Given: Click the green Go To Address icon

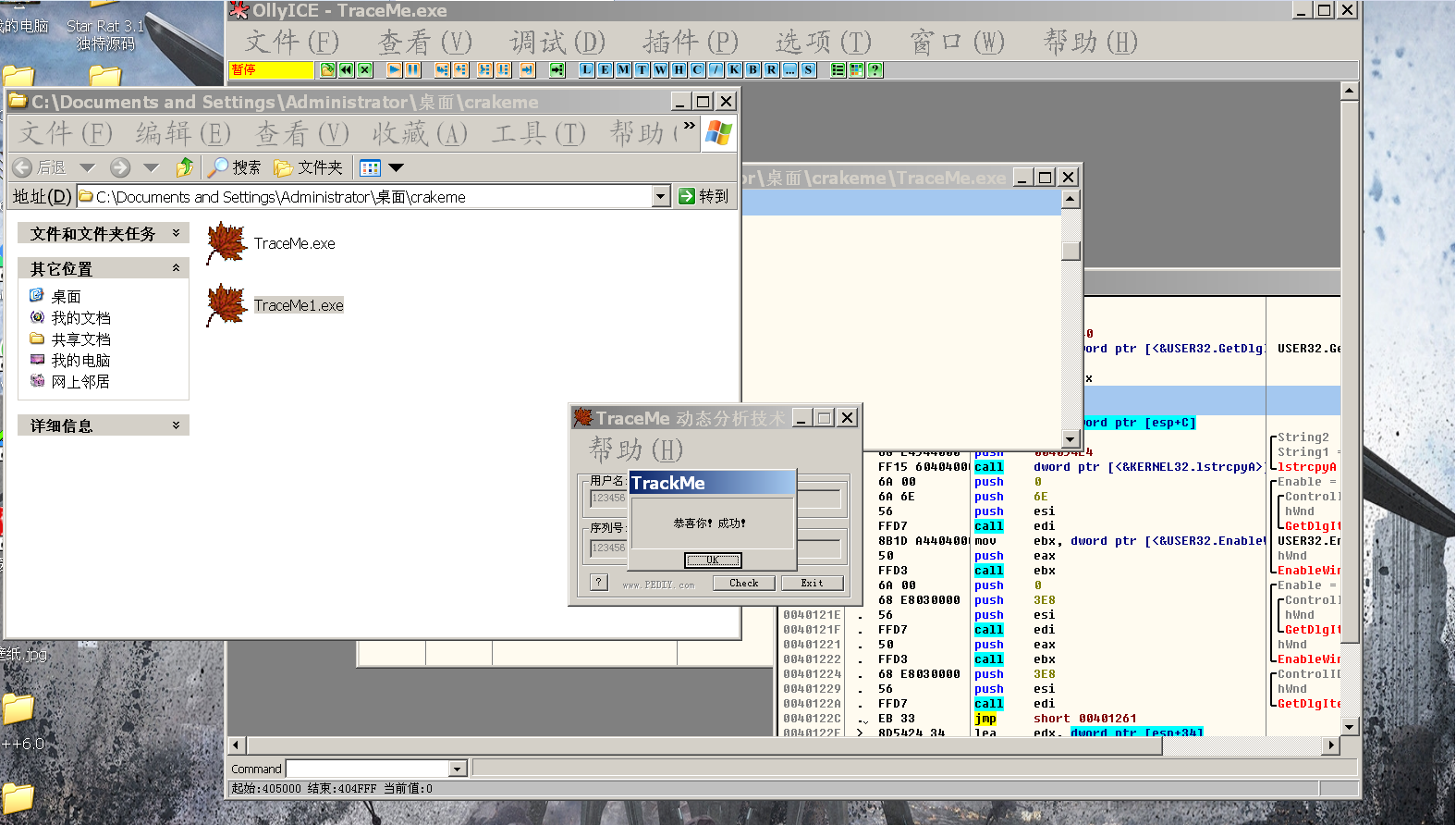Looking at the screenshot, I should [x=557, y=69].
